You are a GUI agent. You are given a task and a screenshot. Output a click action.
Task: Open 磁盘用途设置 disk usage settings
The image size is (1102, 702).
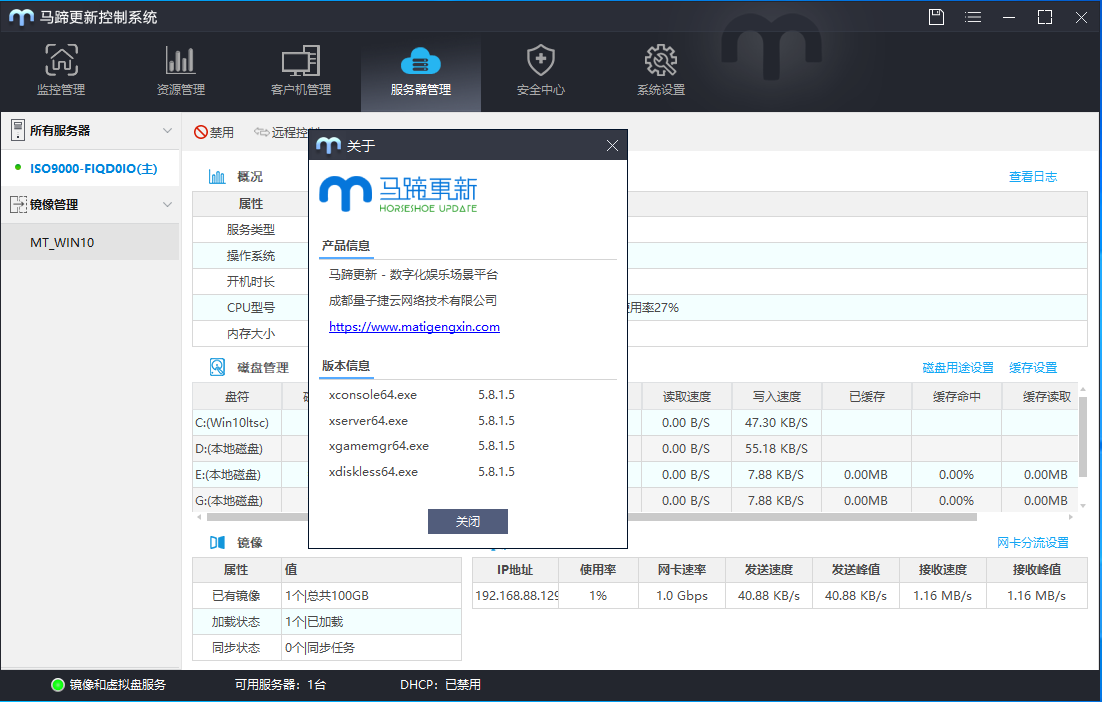click(x=958, y=368)
